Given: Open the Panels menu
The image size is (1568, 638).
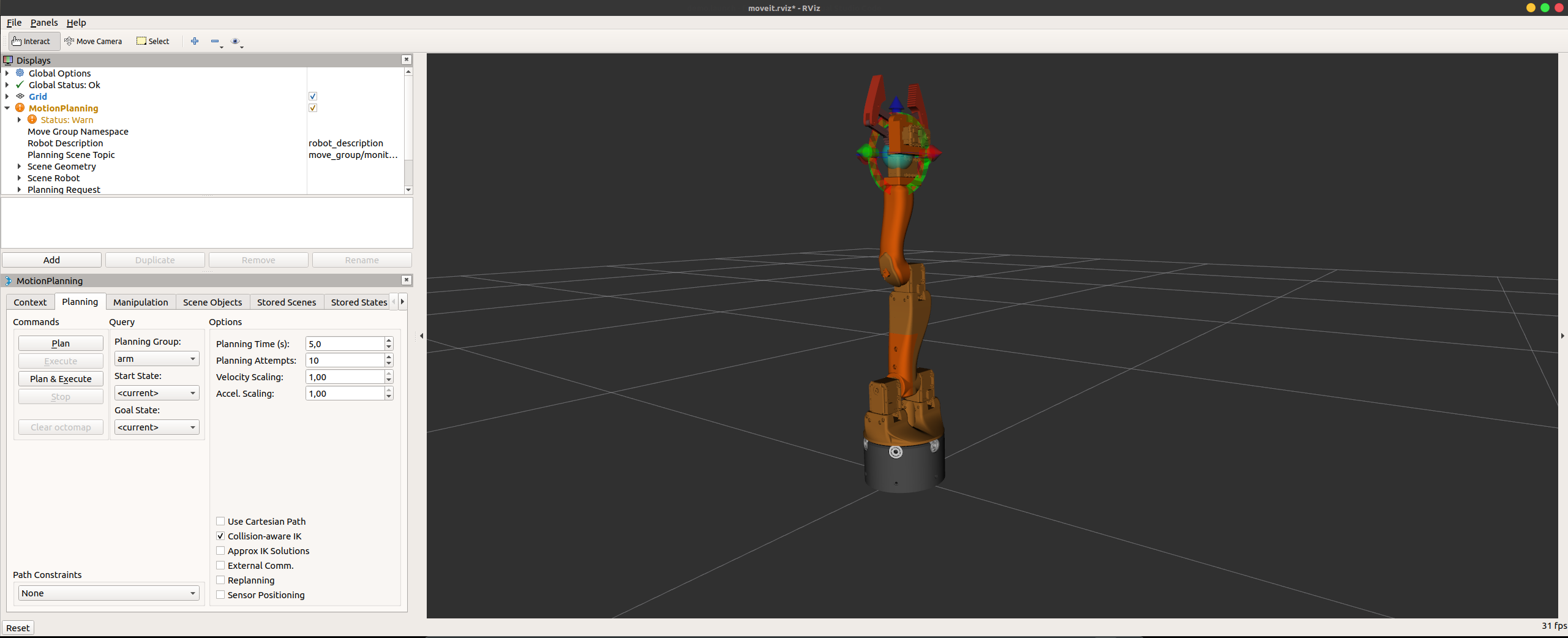Looking at the screenshot, I should [44, 23].
